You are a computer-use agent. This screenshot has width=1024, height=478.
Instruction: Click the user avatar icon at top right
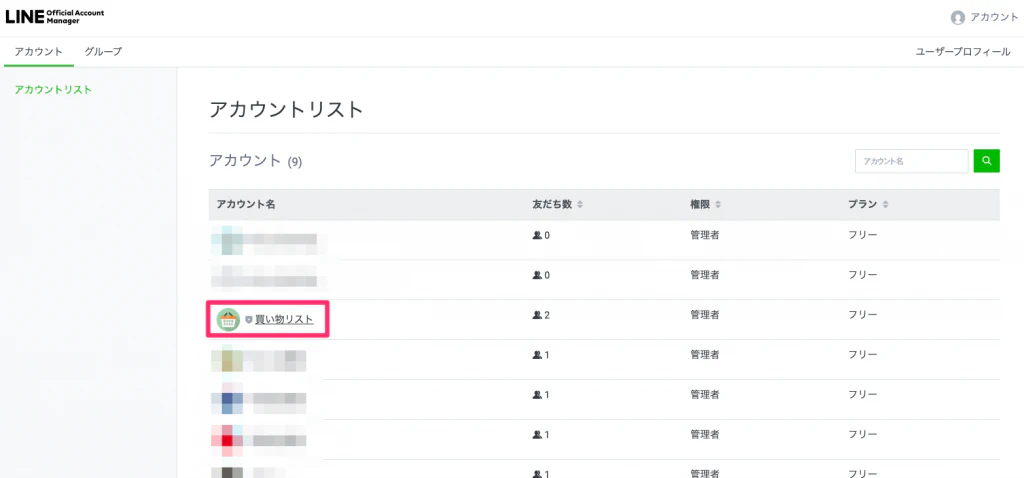[x=958, y=18]
